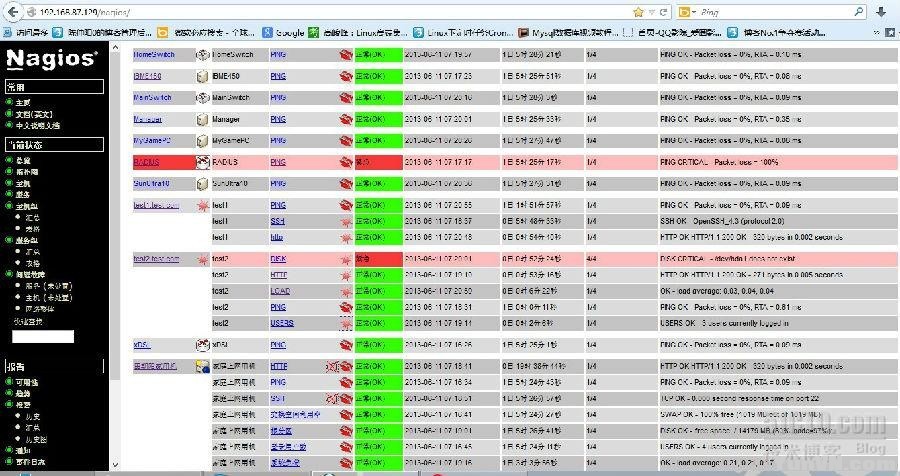Click the red service icon in xDSL PING row

tap(346, 345)
